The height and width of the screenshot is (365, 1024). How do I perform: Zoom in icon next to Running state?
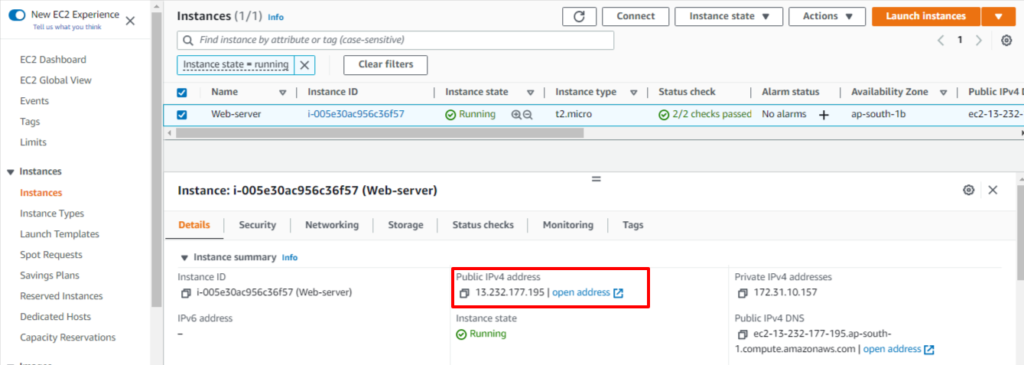click(516, 114)
